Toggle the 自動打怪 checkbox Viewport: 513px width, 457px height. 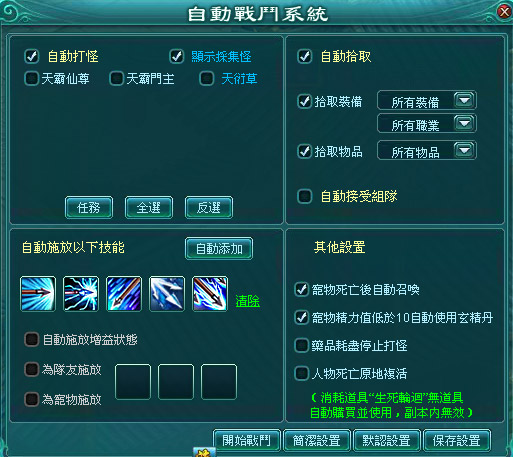click(32, 56)
